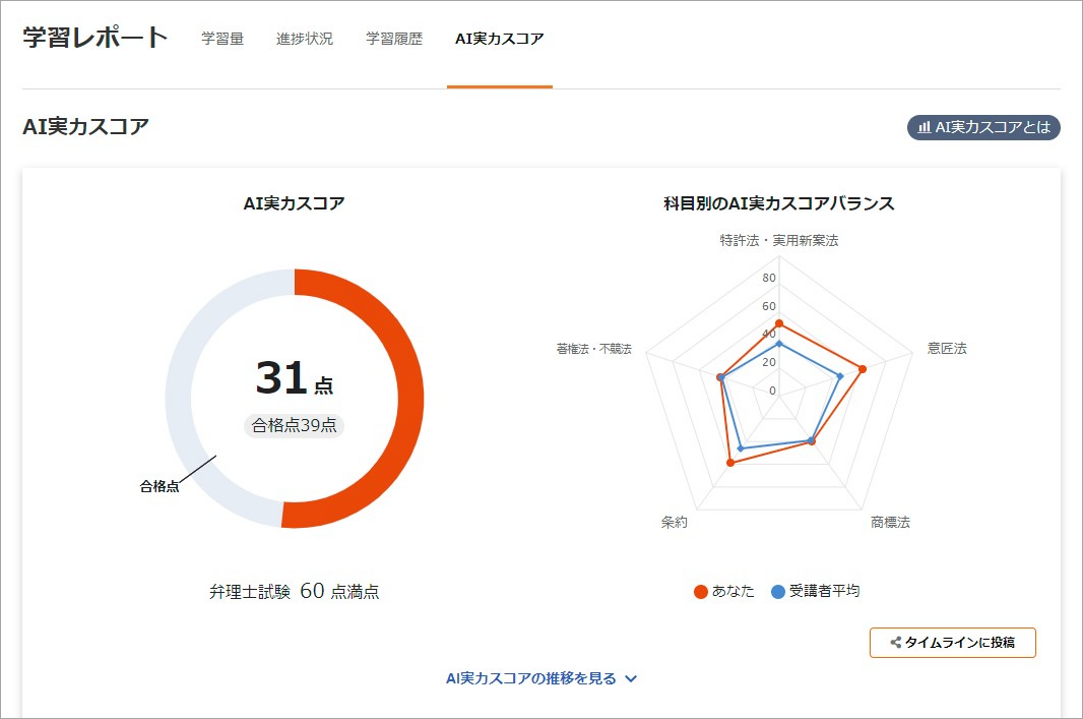Open the 学習量 tab
This screenshot has height=719, width=1083.
pos(222,39)
